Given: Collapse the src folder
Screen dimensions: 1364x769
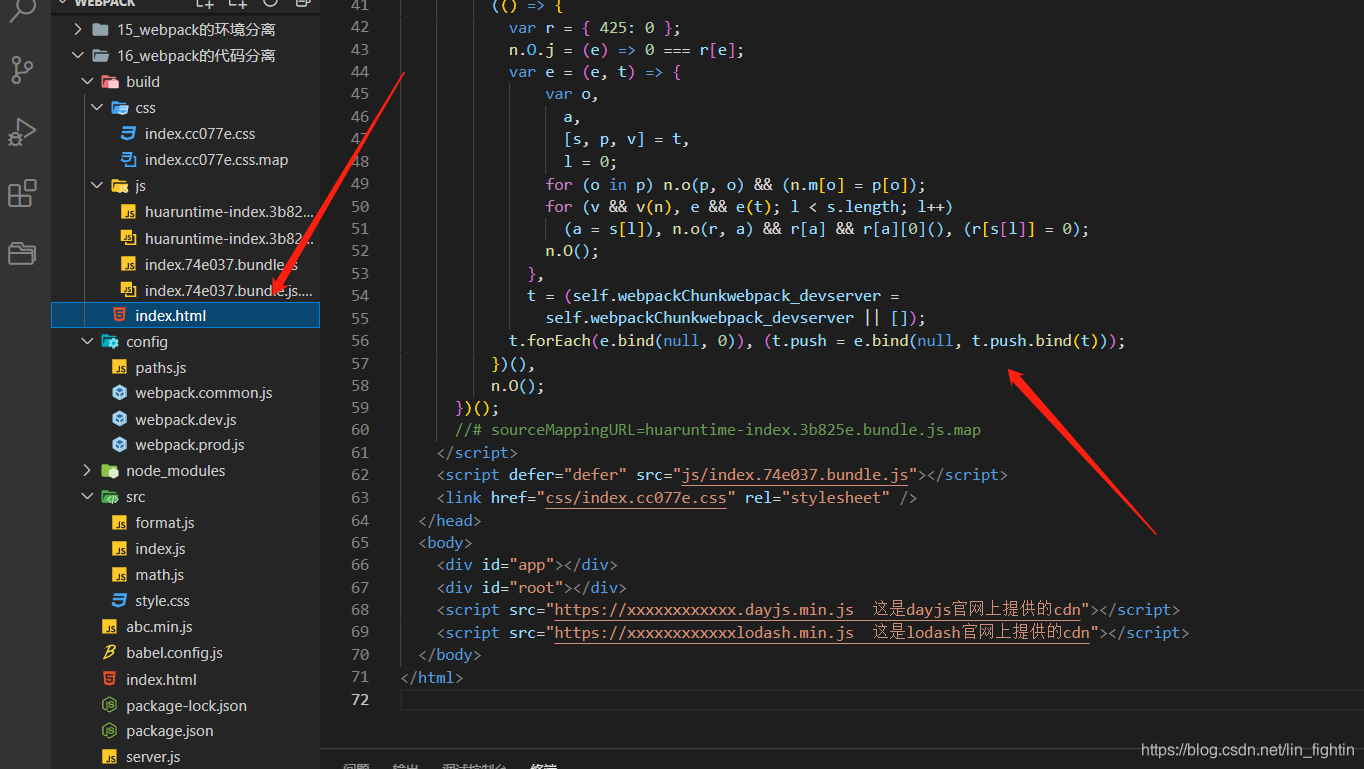Looking at the screenshot, I should tap(88, 497).
